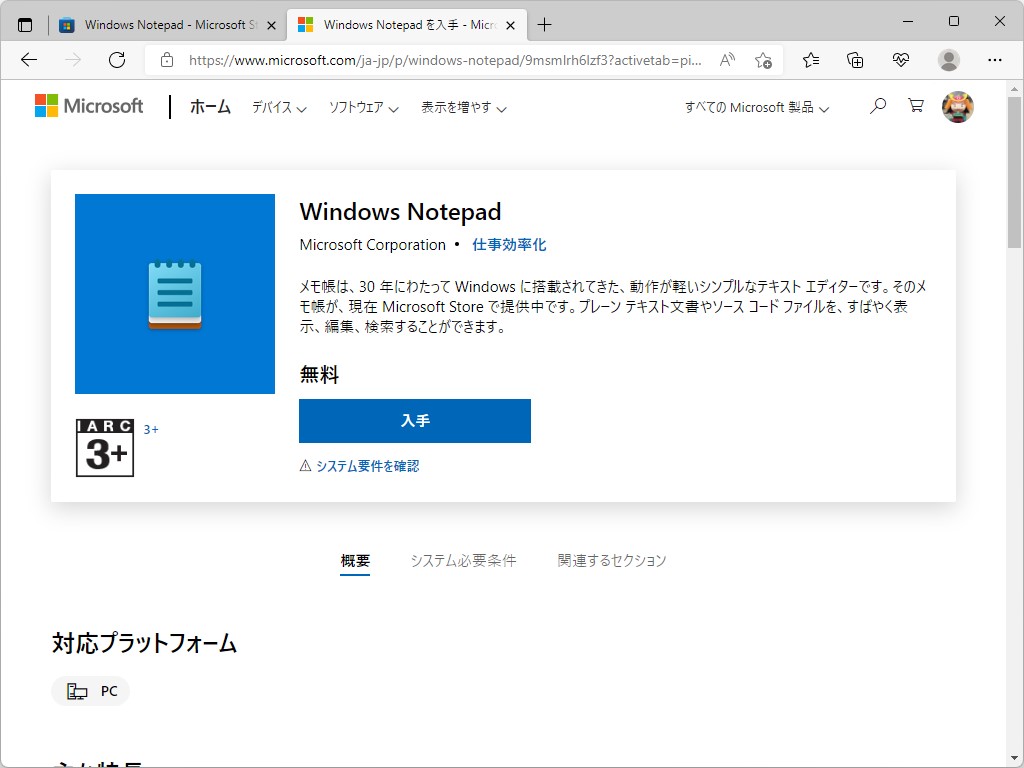The height and width of the screenshot is (768, 1024).
Task: Open Edge Collections
Action: (x=854, y=60)
